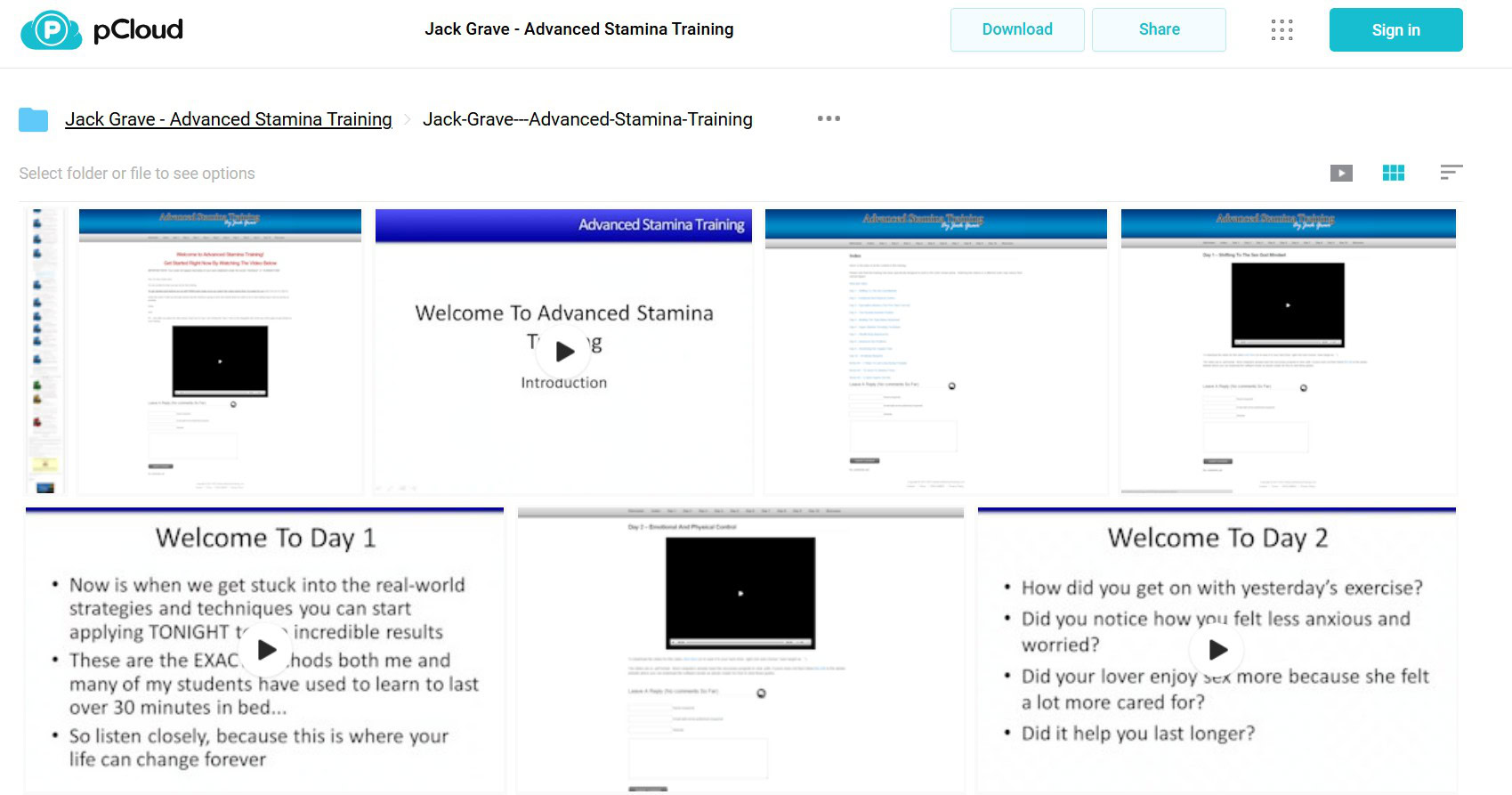Open the Day 1 web page screenshot thumbnail
Viewport: 1512px width, 795px height.
pyautogui.click(x=1288, y=352)
